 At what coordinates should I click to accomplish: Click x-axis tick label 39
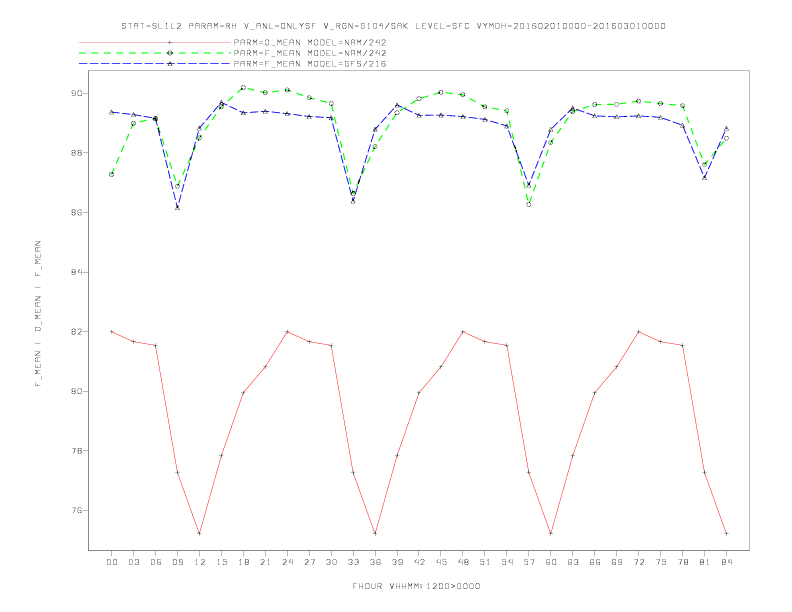(397, 562)
